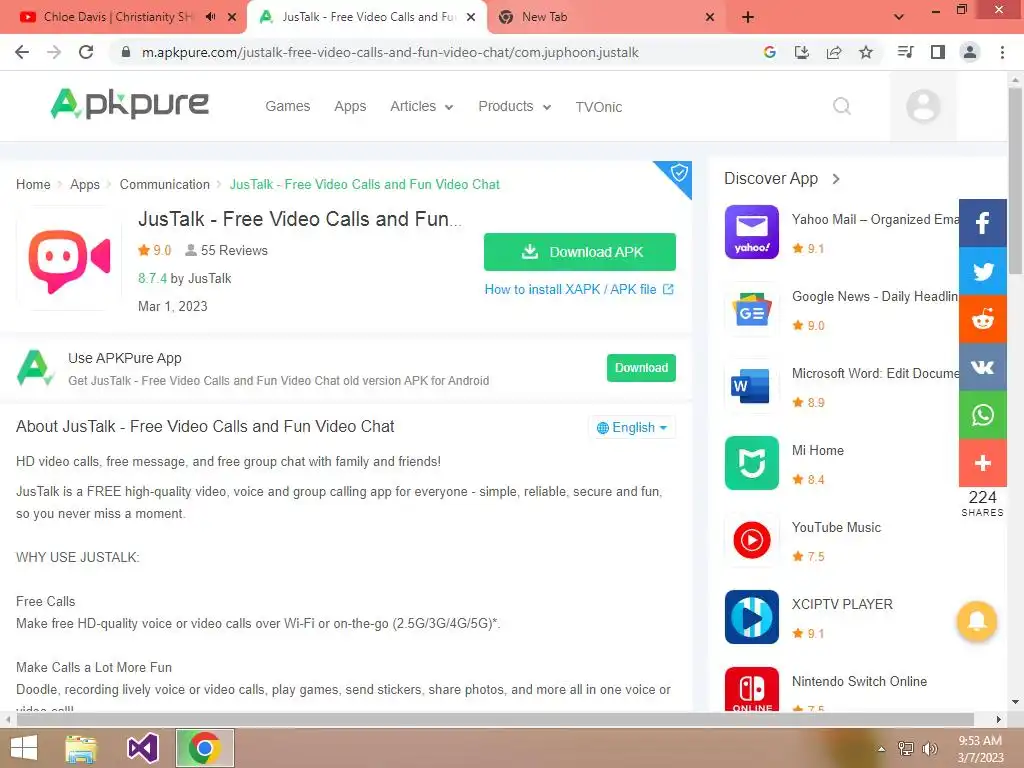Toggle the Chrome side panel
Image resolution: width=1024 pixels, height=768 pixels.
pyautogui.click(x=938, y=52)
